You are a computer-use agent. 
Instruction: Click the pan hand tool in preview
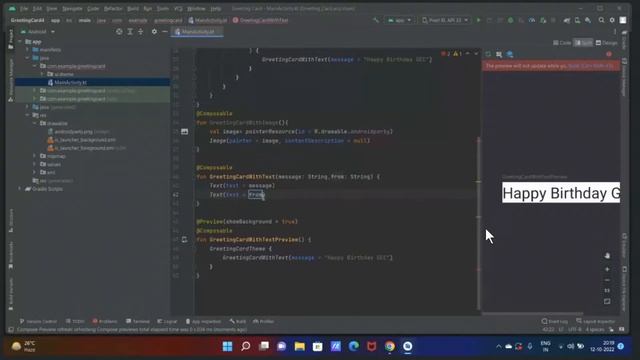(607, 256)
